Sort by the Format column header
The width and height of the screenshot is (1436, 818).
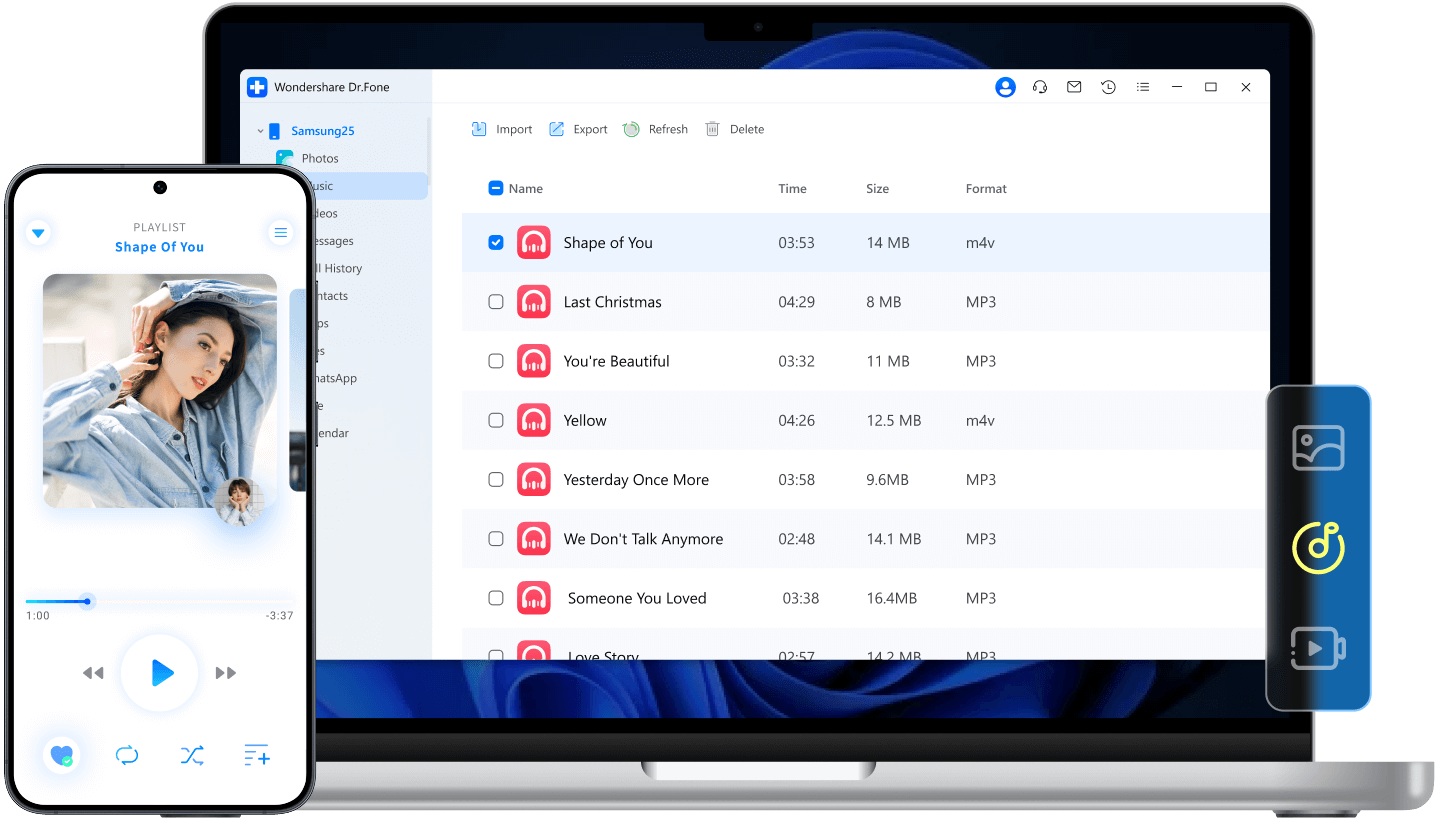(986, 188)
